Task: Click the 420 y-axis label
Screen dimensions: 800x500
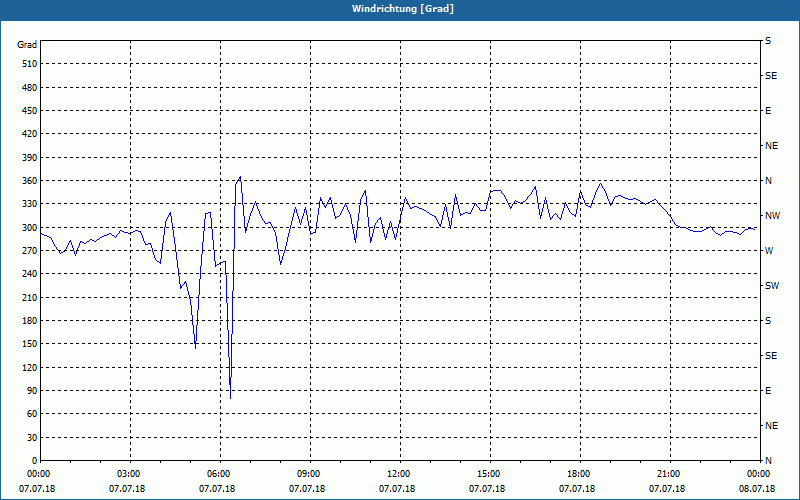Action: (x=30, y=134)
